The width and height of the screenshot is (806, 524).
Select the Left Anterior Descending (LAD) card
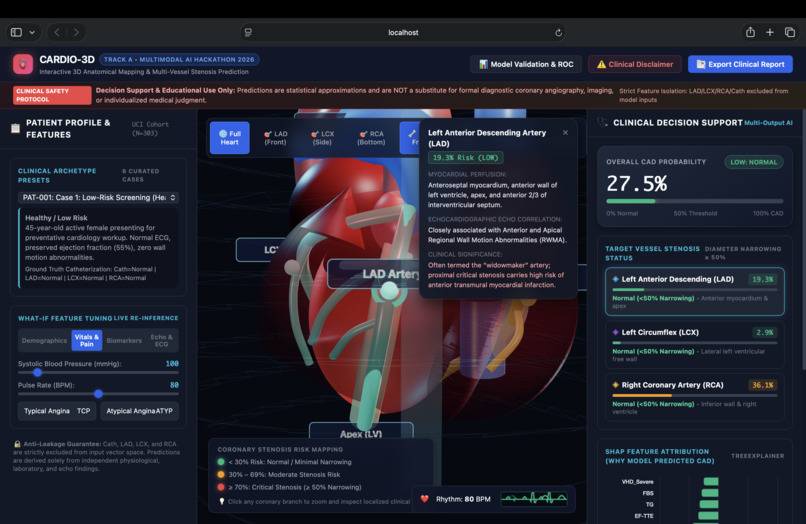pos(694,291)
